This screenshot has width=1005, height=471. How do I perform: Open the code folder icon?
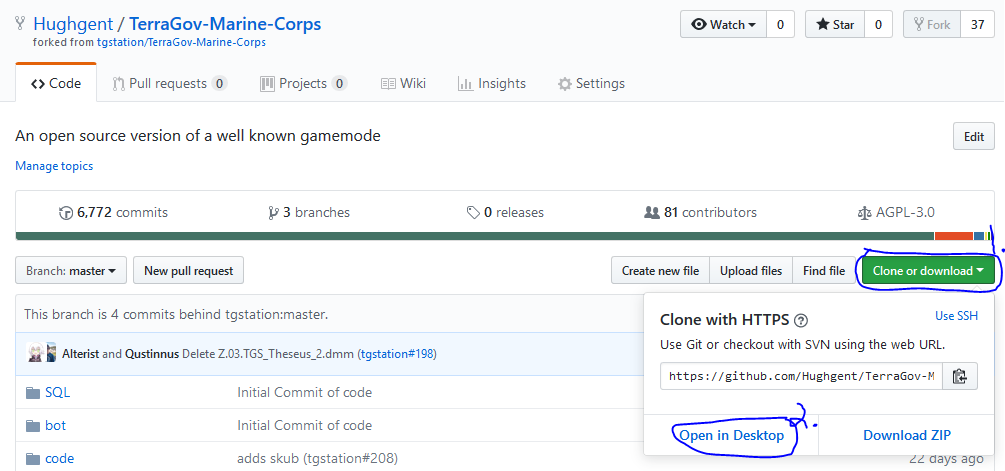pos(33,459)
